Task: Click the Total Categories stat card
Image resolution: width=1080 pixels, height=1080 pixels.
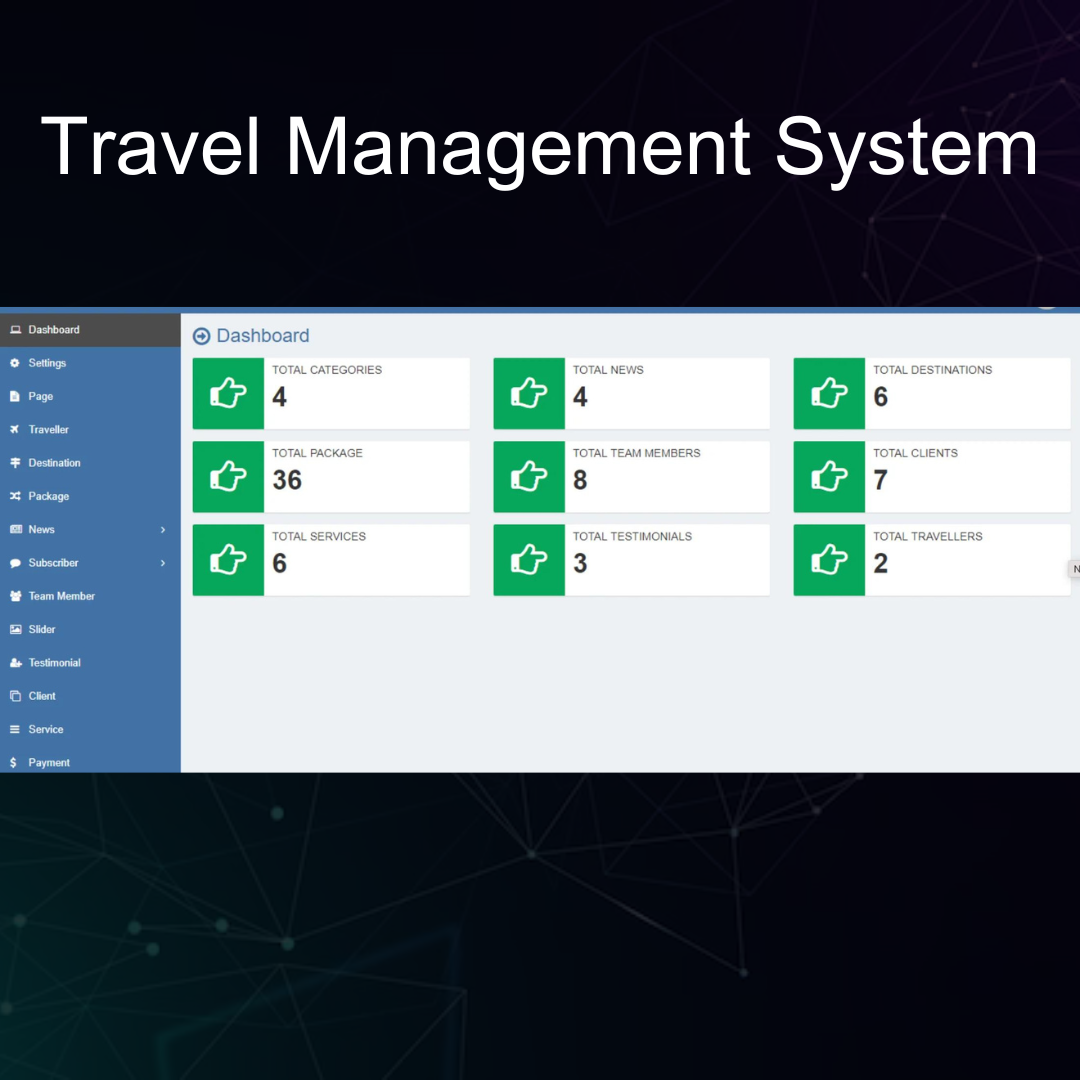Action: (x=331, y=393)
